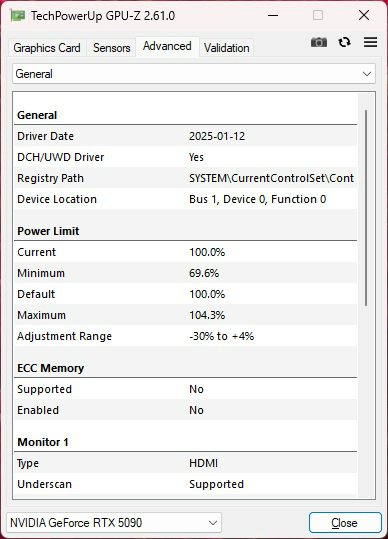
Task: Open the Validation tab
Action: [226, 48]
